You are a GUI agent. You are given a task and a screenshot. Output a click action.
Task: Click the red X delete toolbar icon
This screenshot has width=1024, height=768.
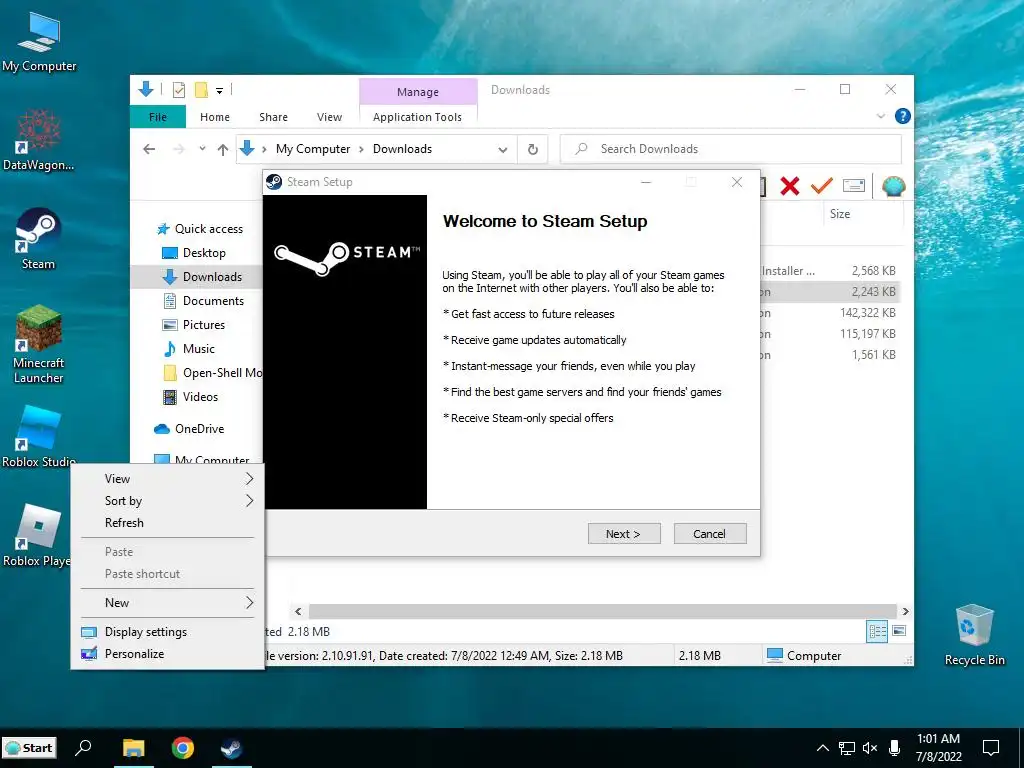click(790, 186)
